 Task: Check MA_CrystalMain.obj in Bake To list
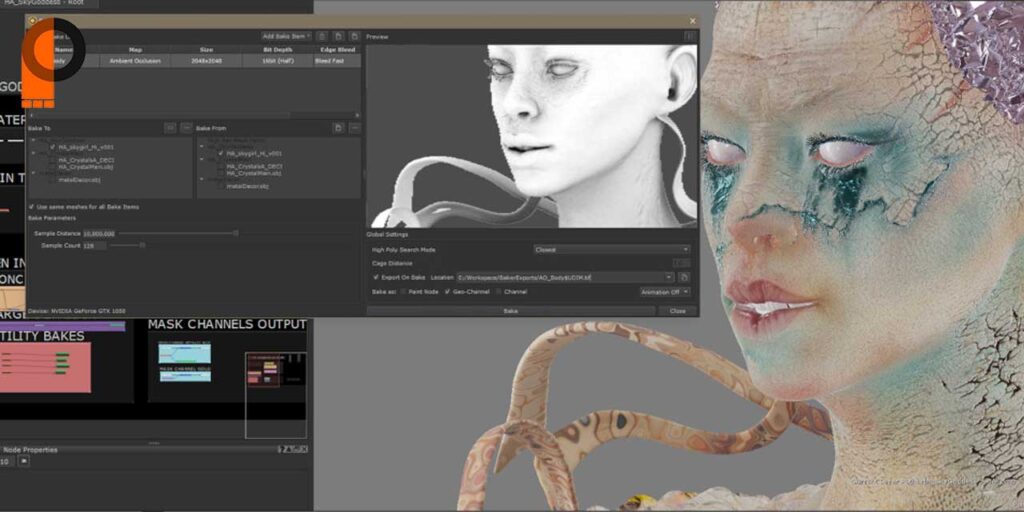click(x=53, y=167)
